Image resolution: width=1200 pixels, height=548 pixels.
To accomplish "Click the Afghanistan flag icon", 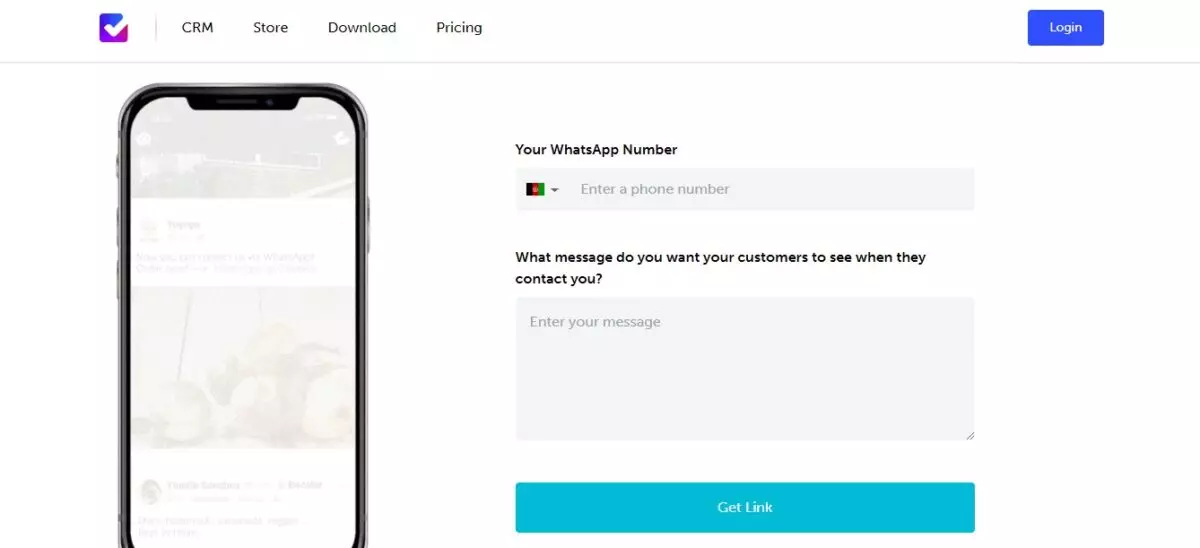I will coord(535,189).
